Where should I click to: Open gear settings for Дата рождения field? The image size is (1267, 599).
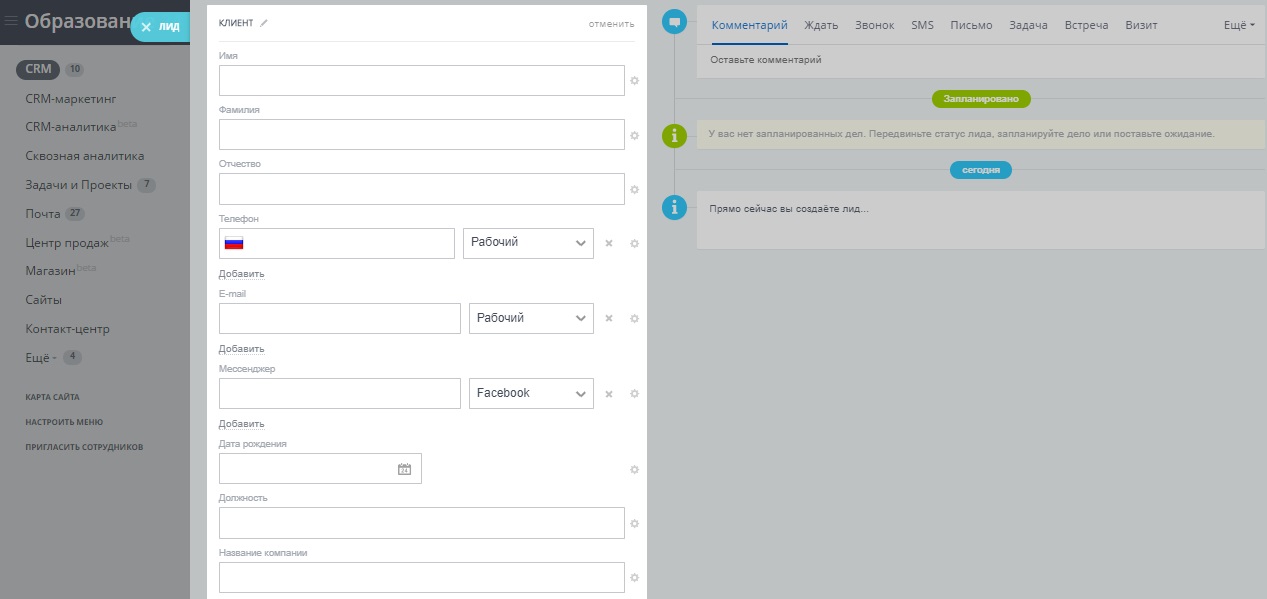click(634, 469)
